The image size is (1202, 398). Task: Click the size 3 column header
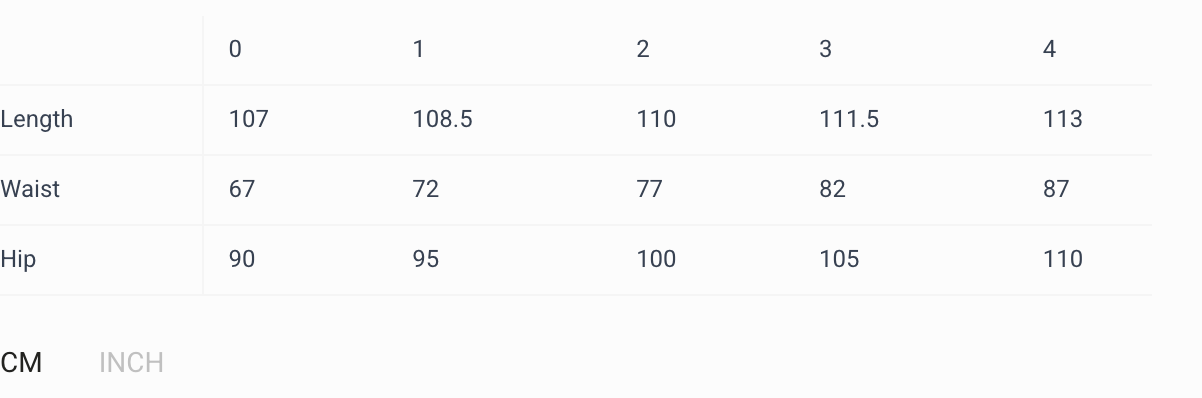(x=825, y=49)
